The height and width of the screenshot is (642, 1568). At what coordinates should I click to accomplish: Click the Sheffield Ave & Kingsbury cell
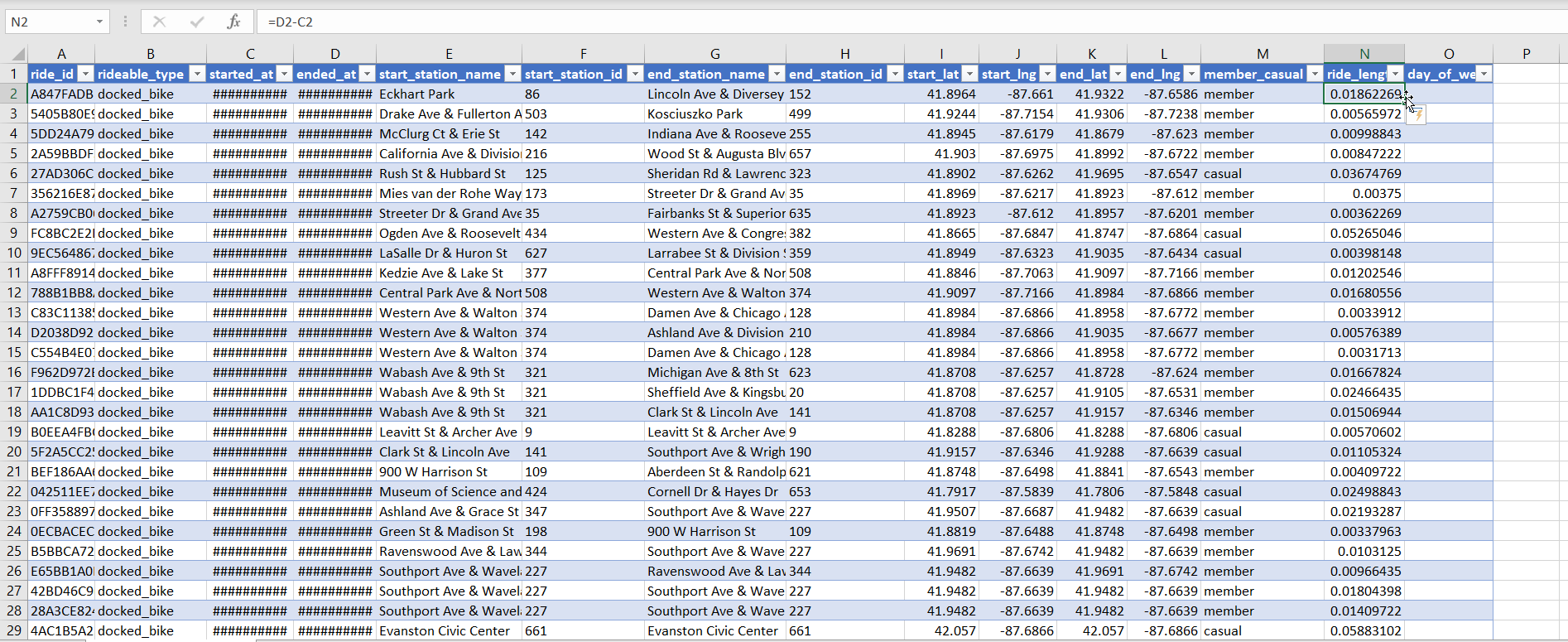click(715, 392)
